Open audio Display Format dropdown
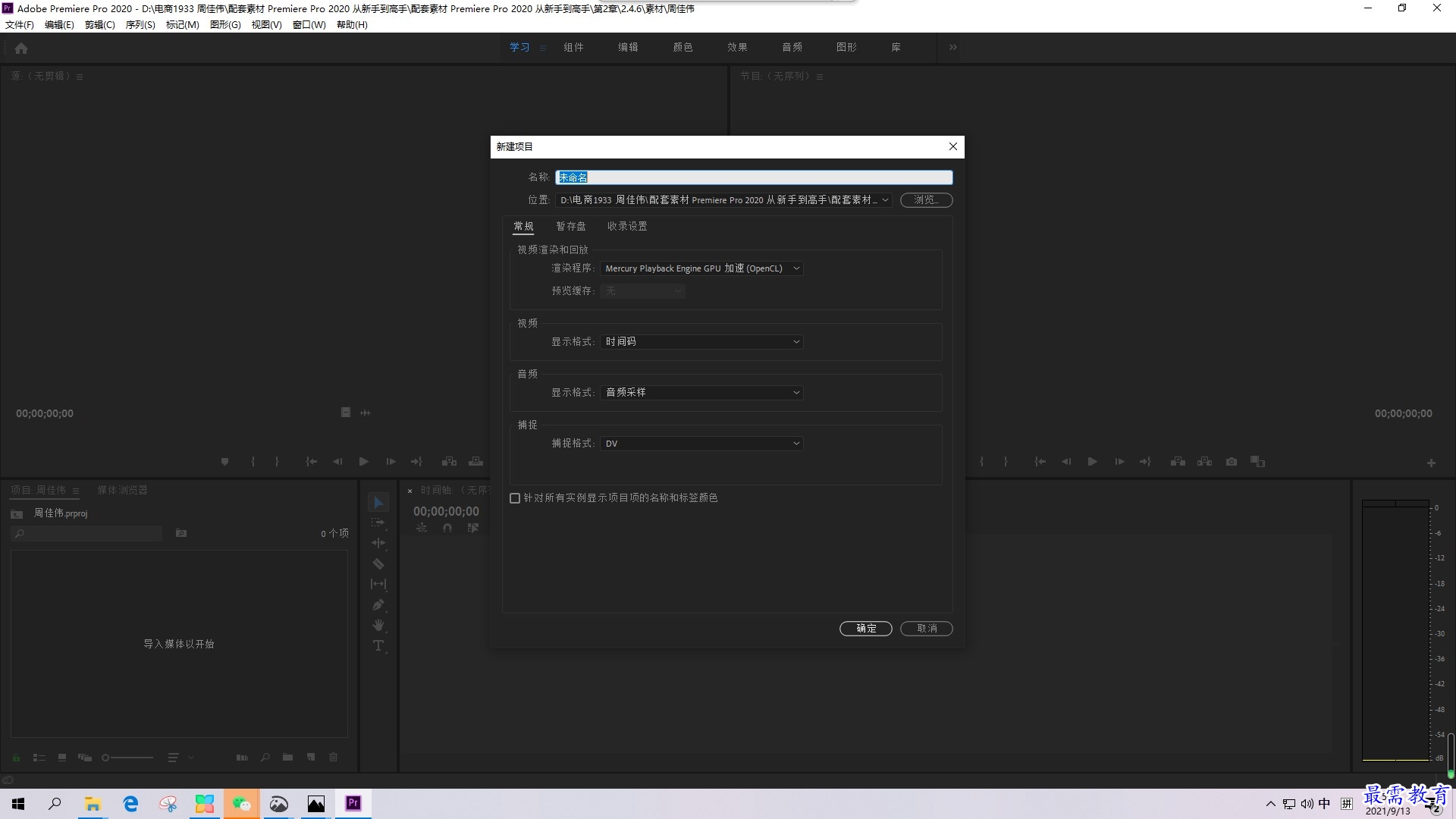 701,393
